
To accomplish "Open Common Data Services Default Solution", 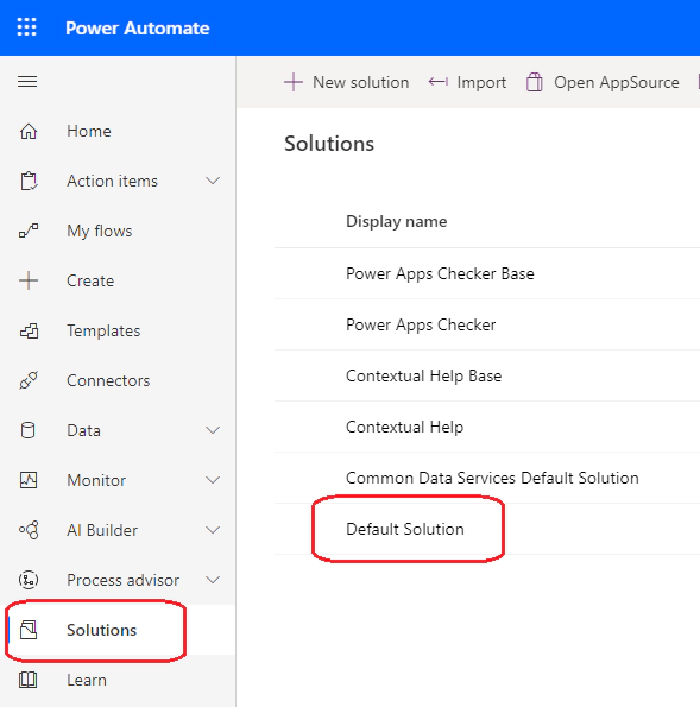I will [492, 478].
